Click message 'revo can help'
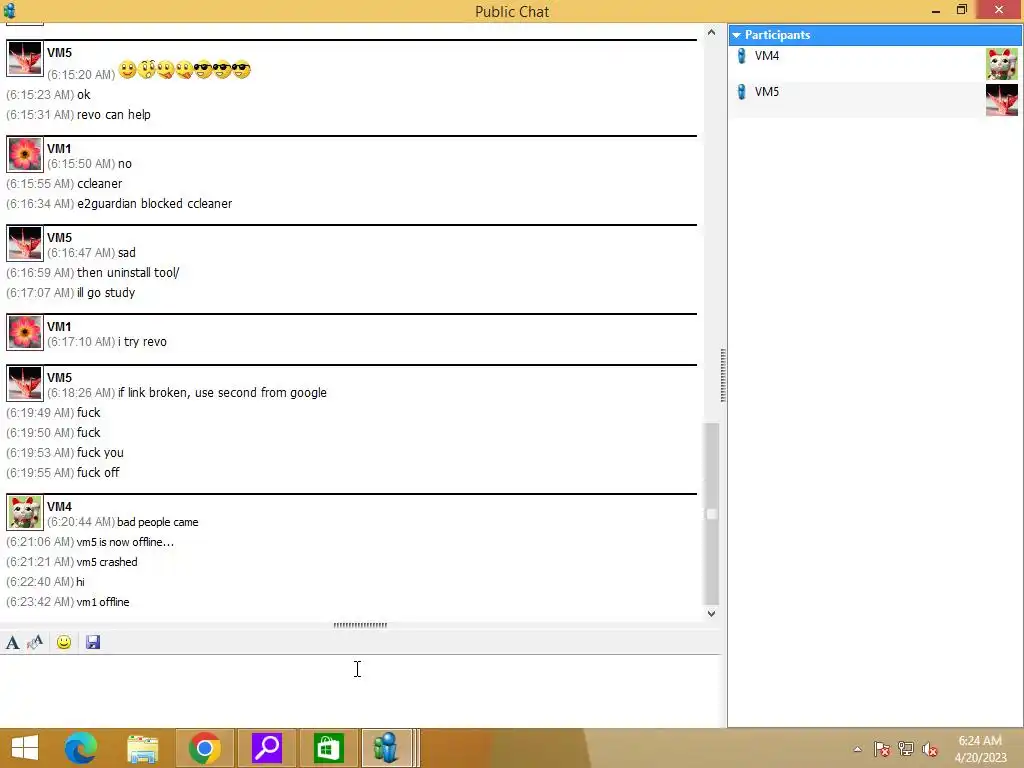 114,115
